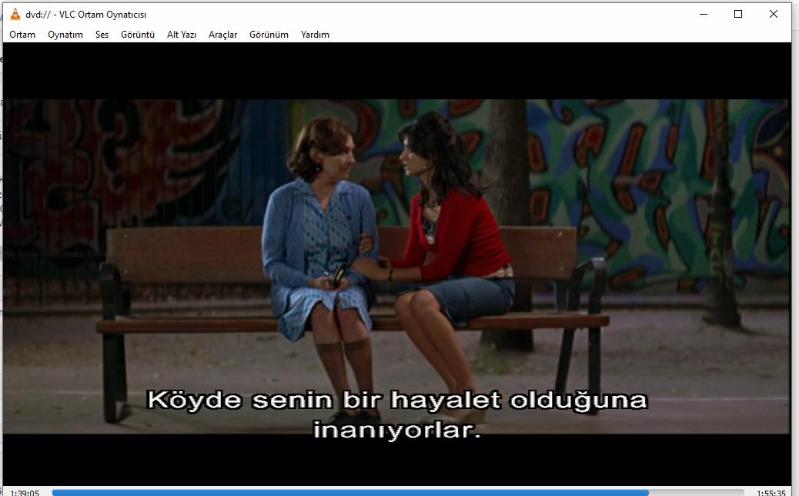Open the Araçlar menu
799x496 pixels.
[x=223, y=35]
